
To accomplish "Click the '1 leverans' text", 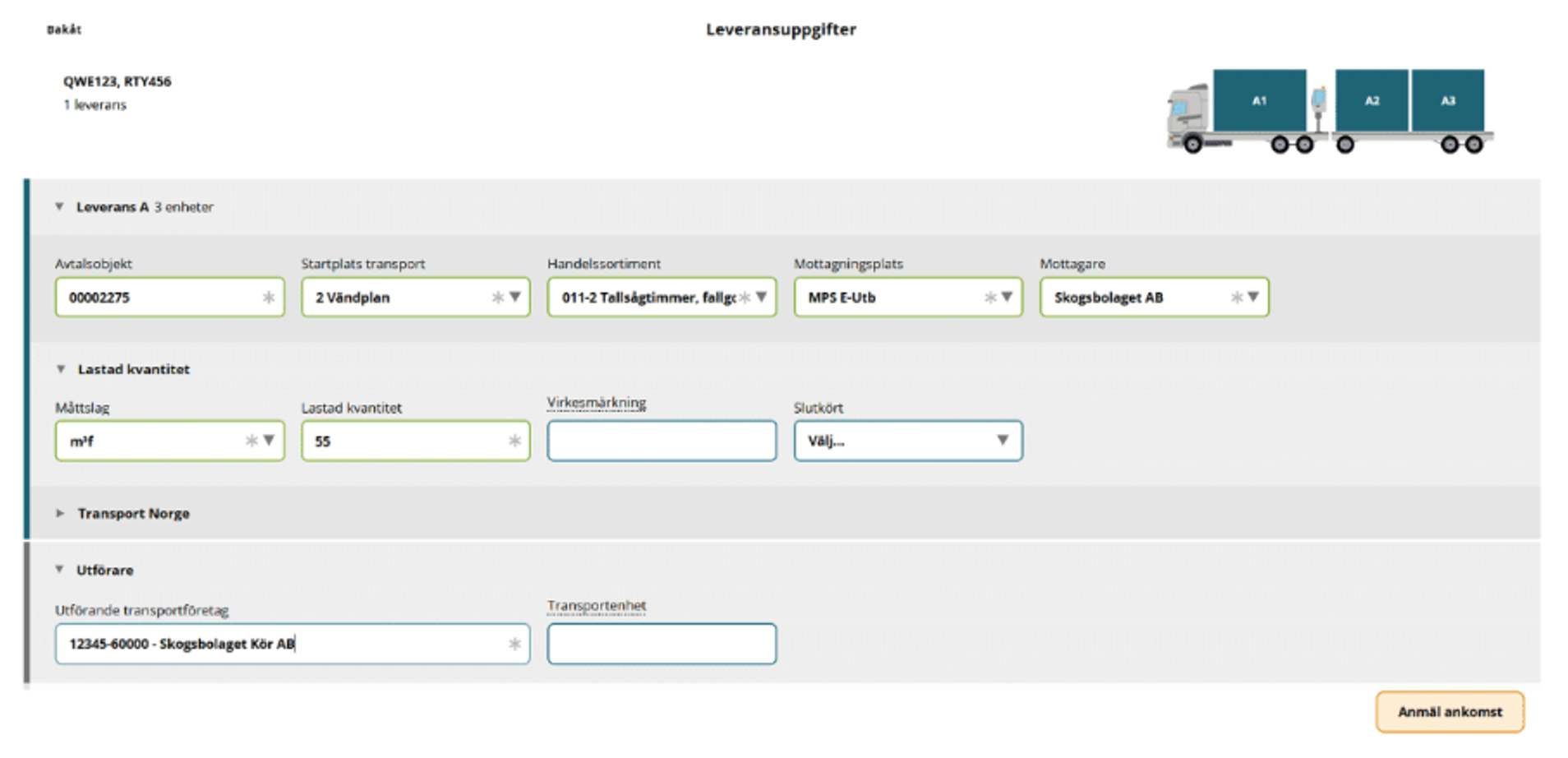I will (x=95, y=105).
